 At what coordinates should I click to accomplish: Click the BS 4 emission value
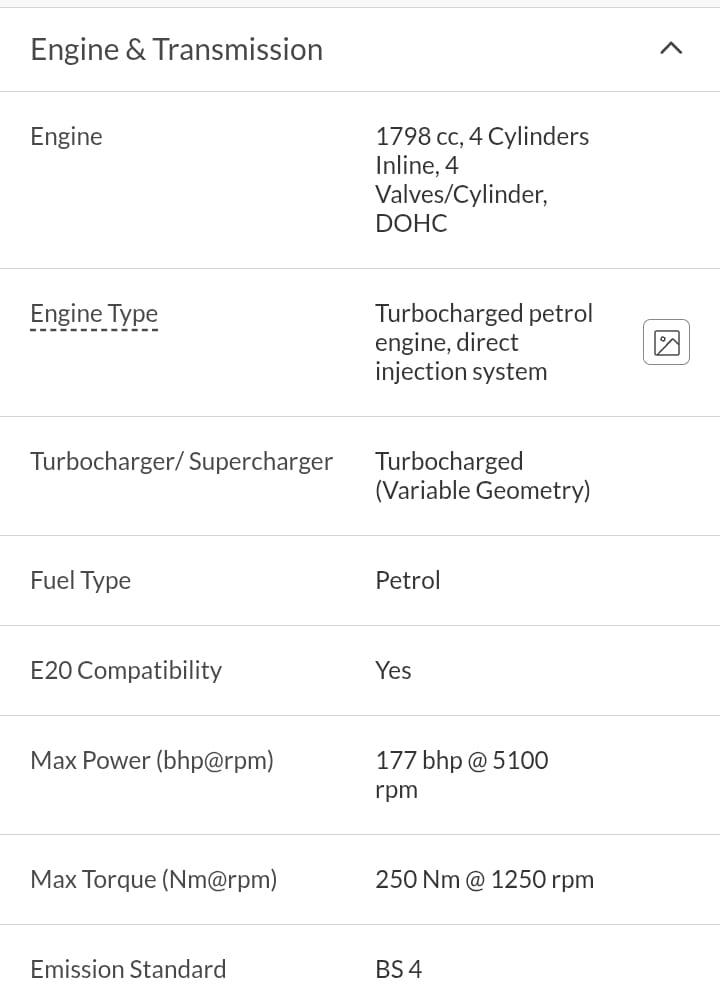pos(398,969)
